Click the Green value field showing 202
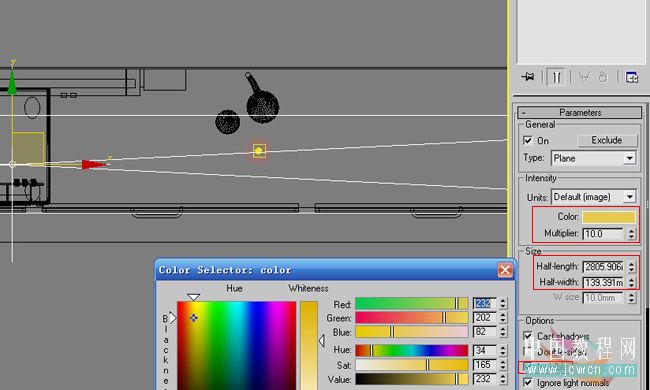650x390 pixels. [x=484, y=318]
